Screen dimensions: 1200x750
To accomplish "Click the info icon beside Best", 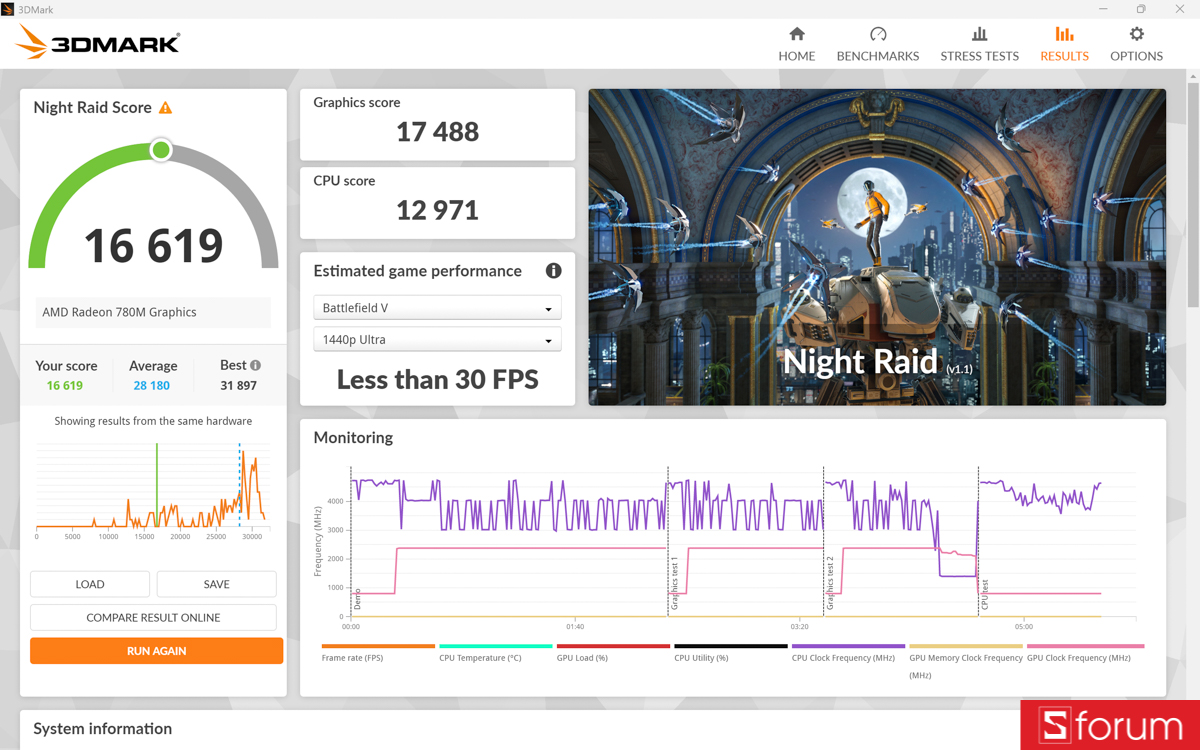I will [255, 366].
